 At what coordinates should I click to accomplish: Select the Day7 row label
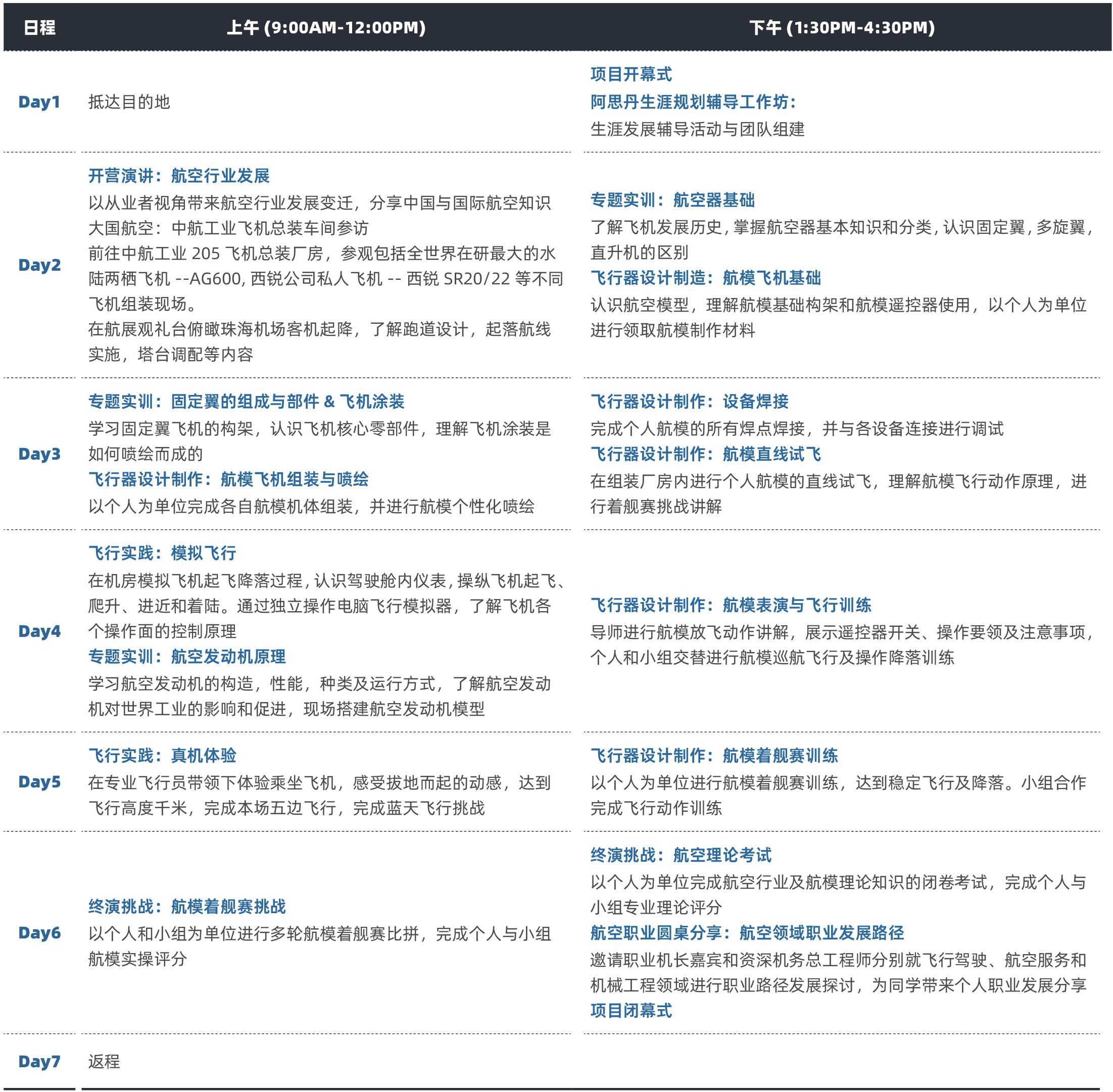click(39, 1062)
